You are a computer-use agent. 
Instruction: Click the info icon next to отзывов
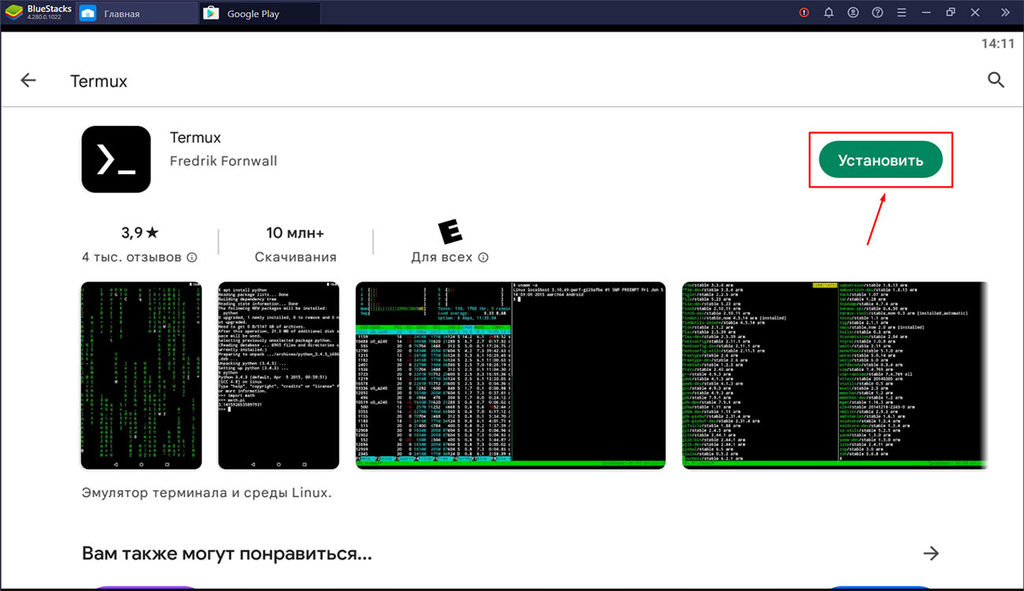coord(192,257)
